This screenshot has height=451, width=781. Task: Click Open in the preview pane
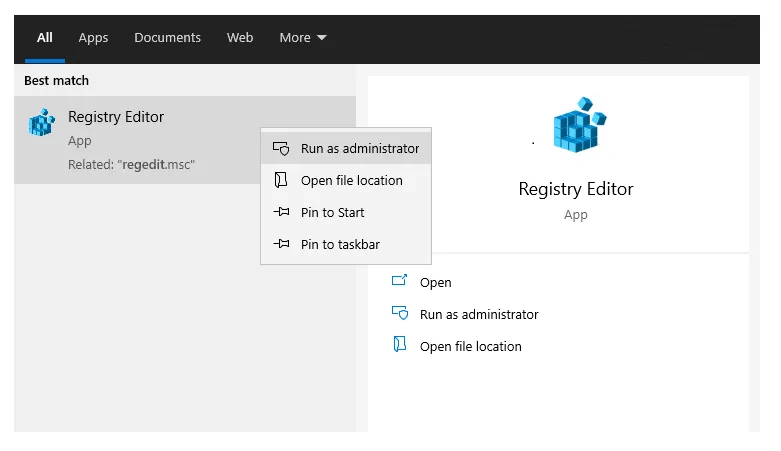435,283
